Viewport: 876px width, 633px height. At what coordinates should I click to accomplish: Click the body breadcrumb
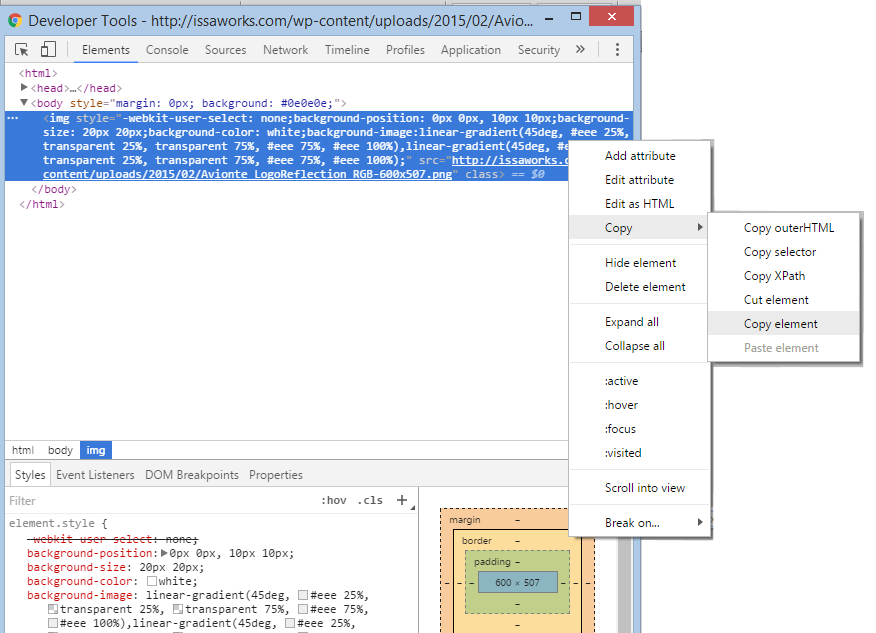[60, 450]
